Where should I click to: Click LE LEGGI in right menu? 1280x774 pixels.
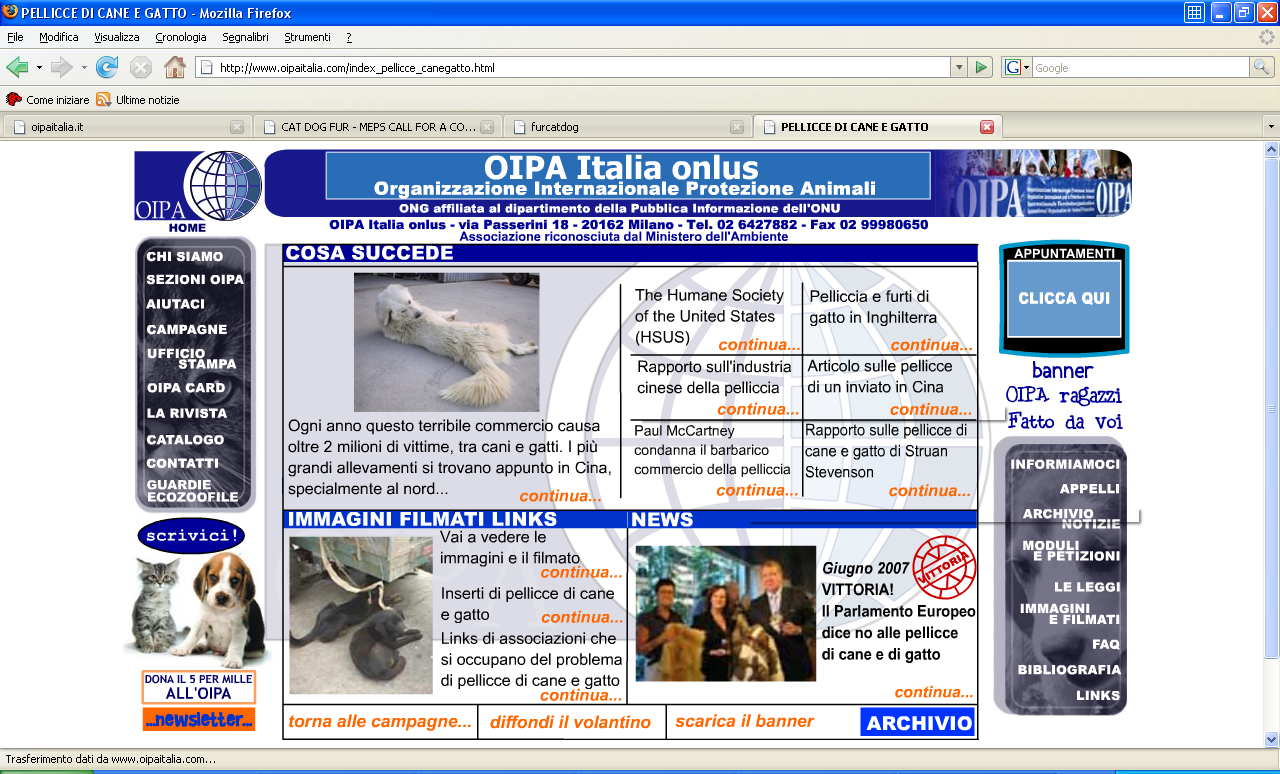coord(1087,587)
